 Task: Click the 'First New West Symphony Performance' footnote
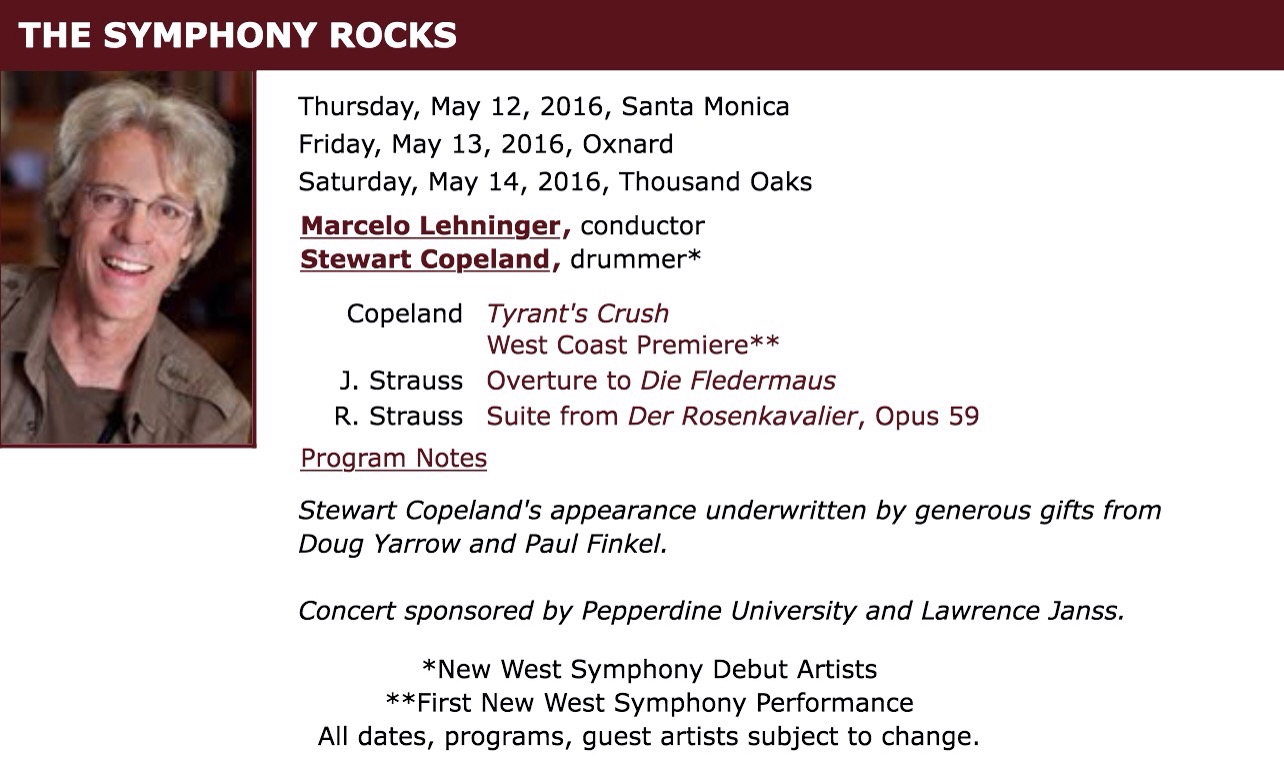pyautogui.click(x=649, y=702)
